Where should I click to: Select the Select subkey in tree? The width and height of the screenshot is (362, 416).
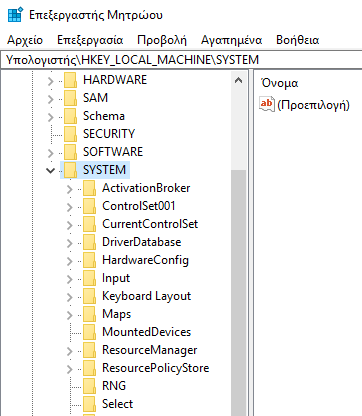pos(117,404)
